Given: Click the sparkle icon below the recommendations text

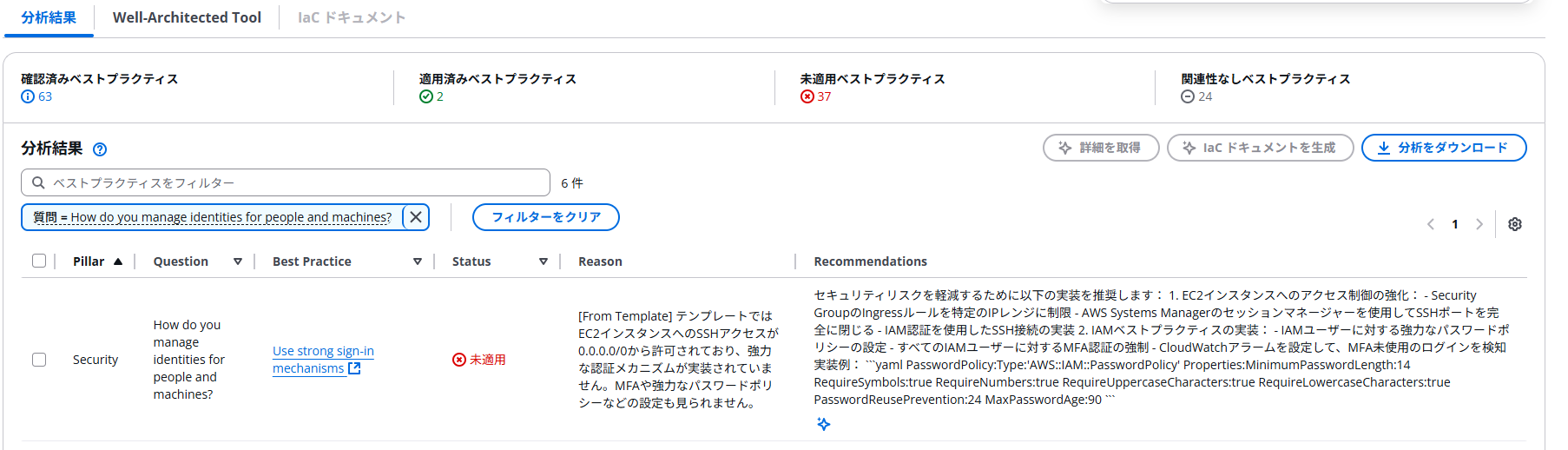Looking at the screenshot, I should pos(824,424).
